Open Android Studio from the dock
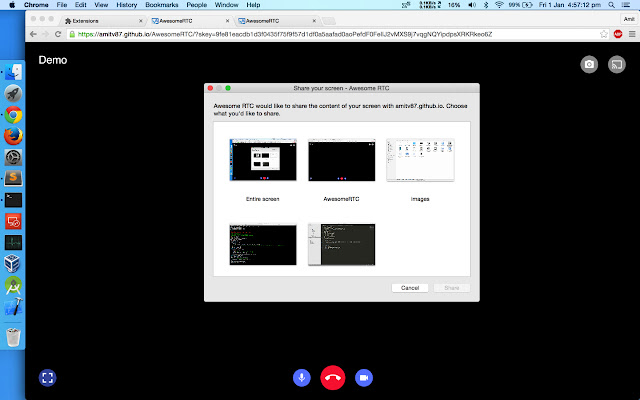Image resolution: width=640 pixels, height=400 pixels. [13, 285]
